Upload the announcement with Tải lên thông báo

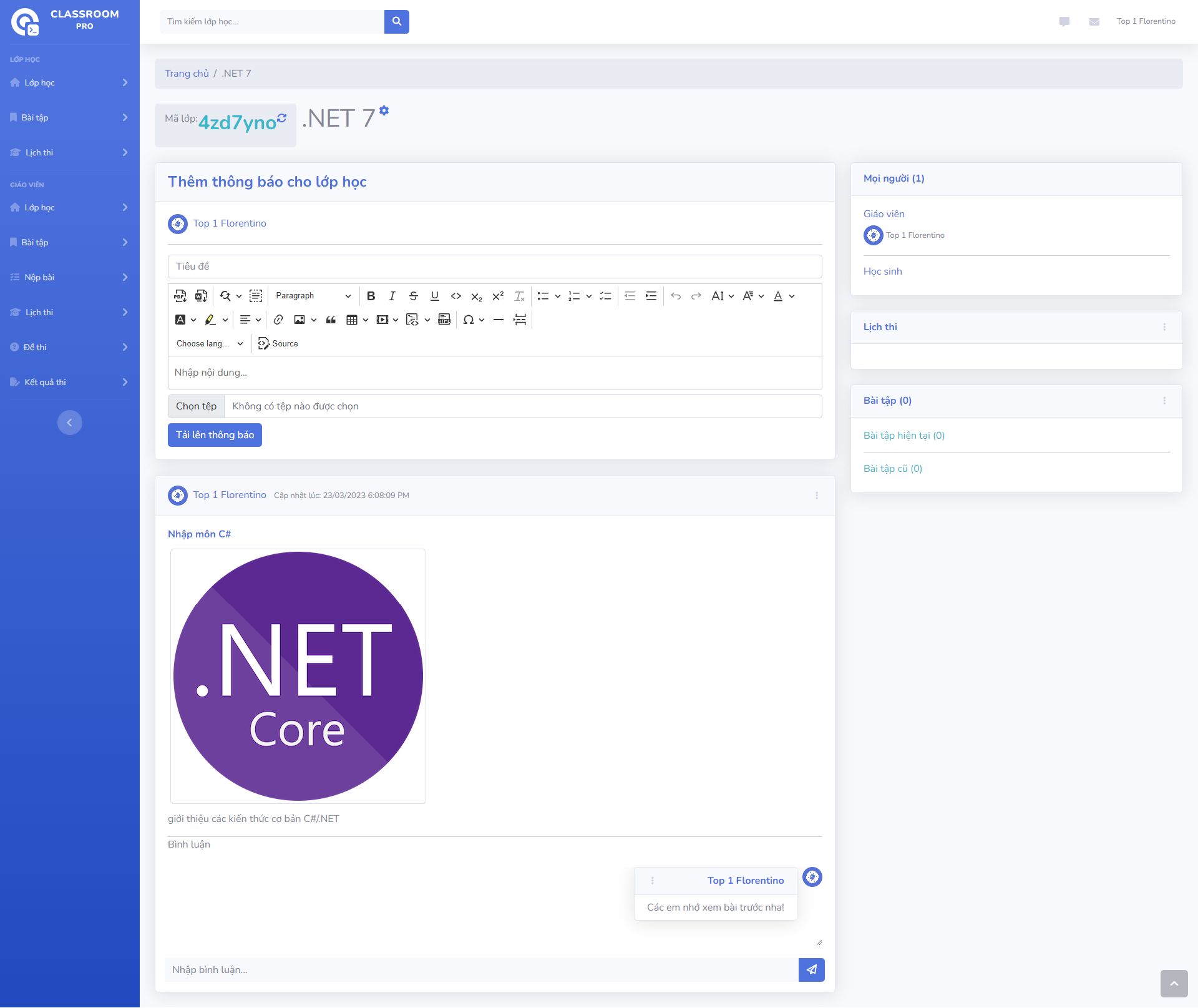pos(215,435)
